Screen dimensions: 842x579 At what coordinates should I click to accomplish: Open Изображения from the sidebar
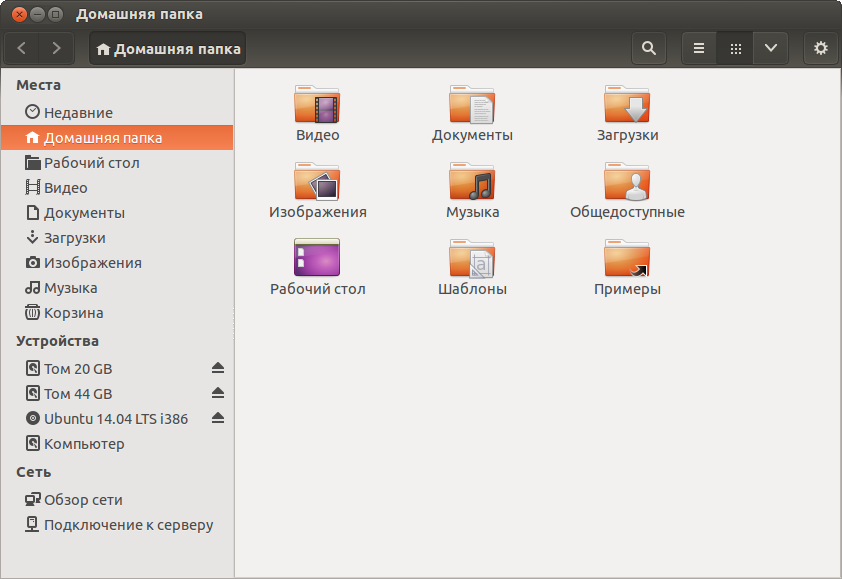click(x=117, y=263)
